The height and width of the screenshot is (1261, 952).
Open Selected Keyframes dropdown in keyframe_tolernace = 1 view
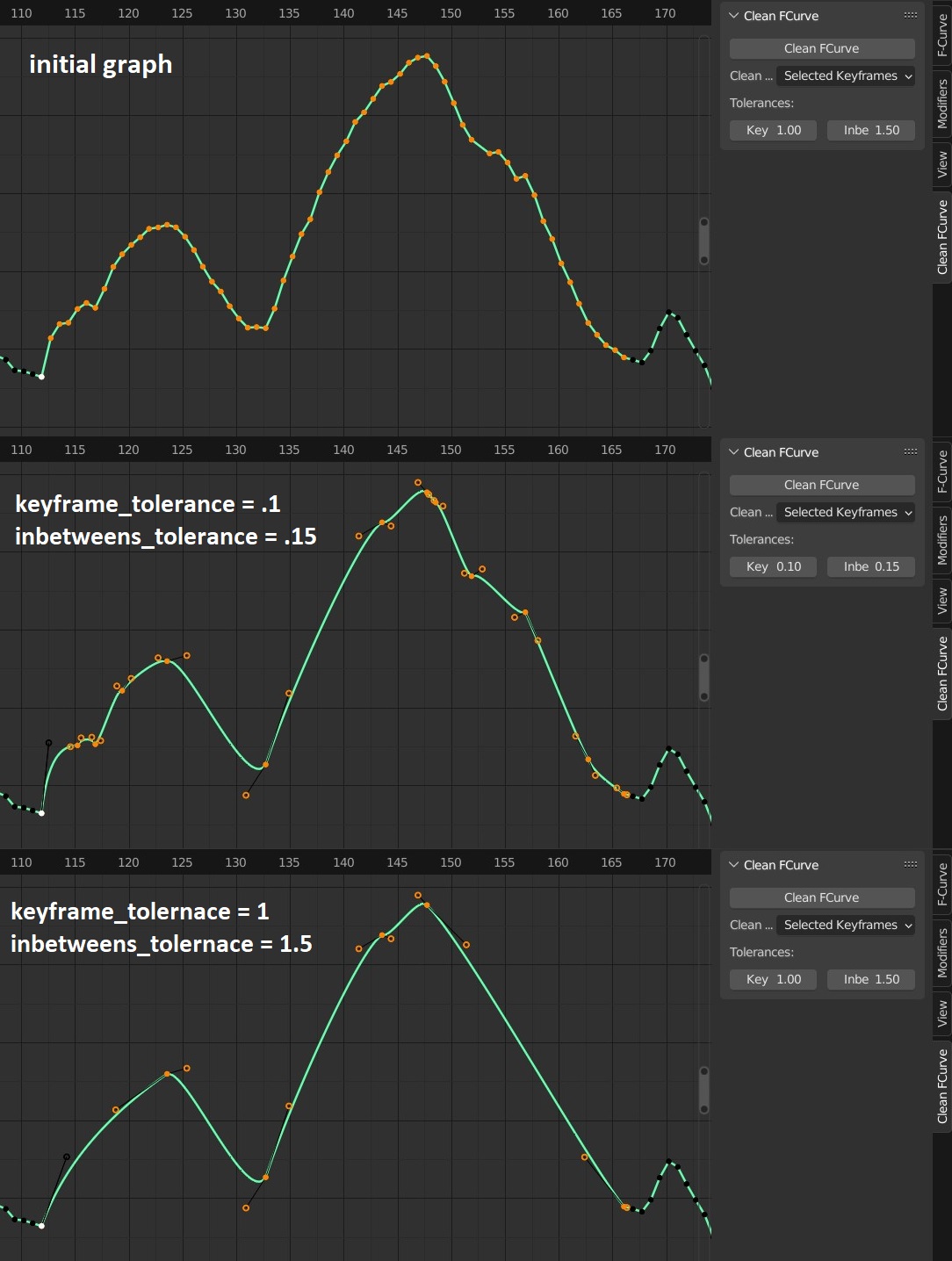pos(846,925)
